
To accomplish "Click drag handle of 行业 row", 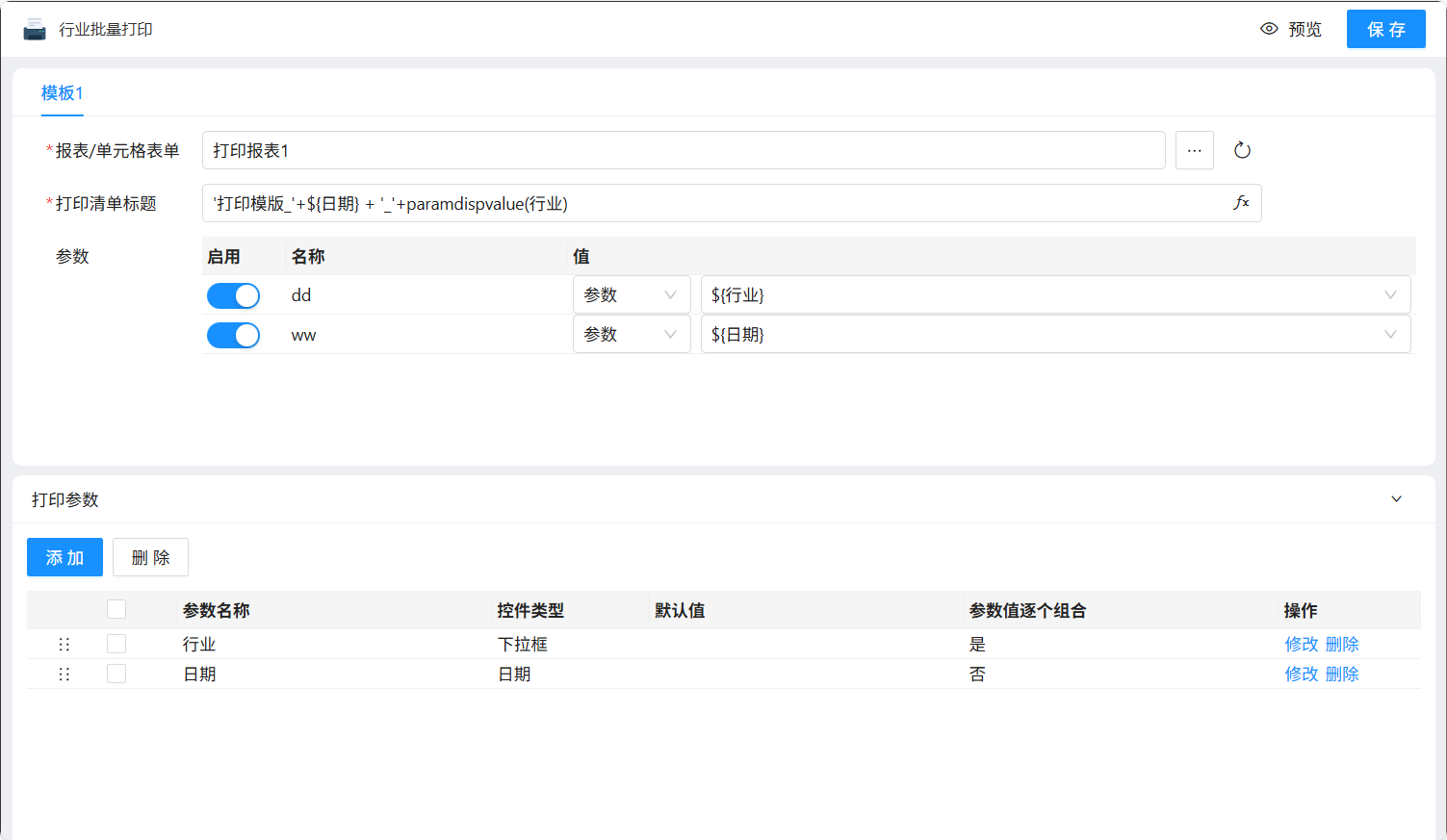I will point(65,645).
